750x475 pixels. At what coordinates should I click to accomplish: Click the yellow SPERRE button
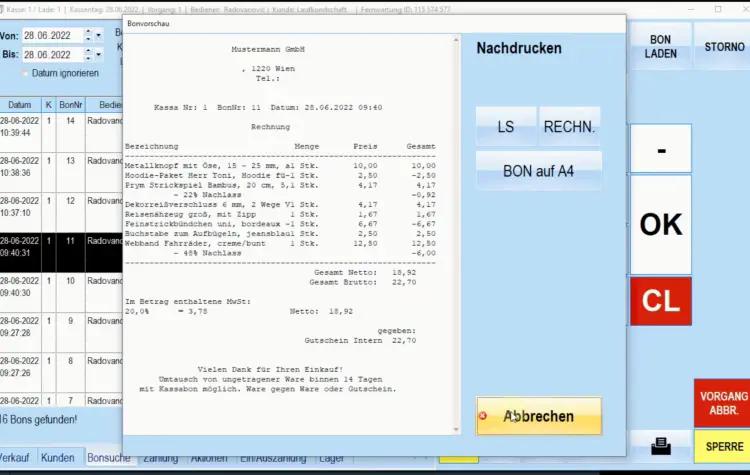pos(723,446)
